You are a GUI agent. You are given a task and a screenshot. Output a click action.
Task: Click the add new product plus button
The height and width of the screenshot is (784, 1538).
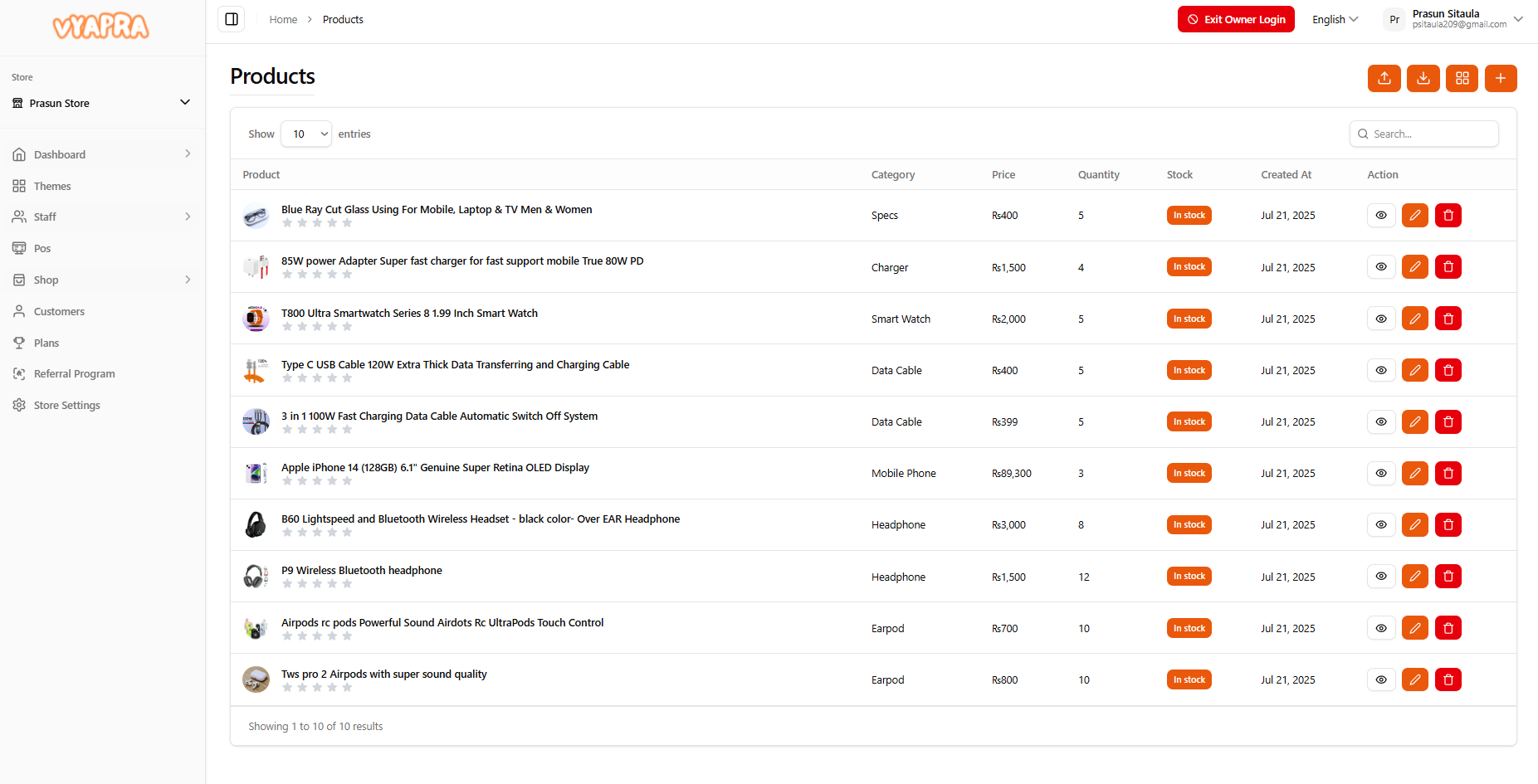click(x=1501, y=78)
